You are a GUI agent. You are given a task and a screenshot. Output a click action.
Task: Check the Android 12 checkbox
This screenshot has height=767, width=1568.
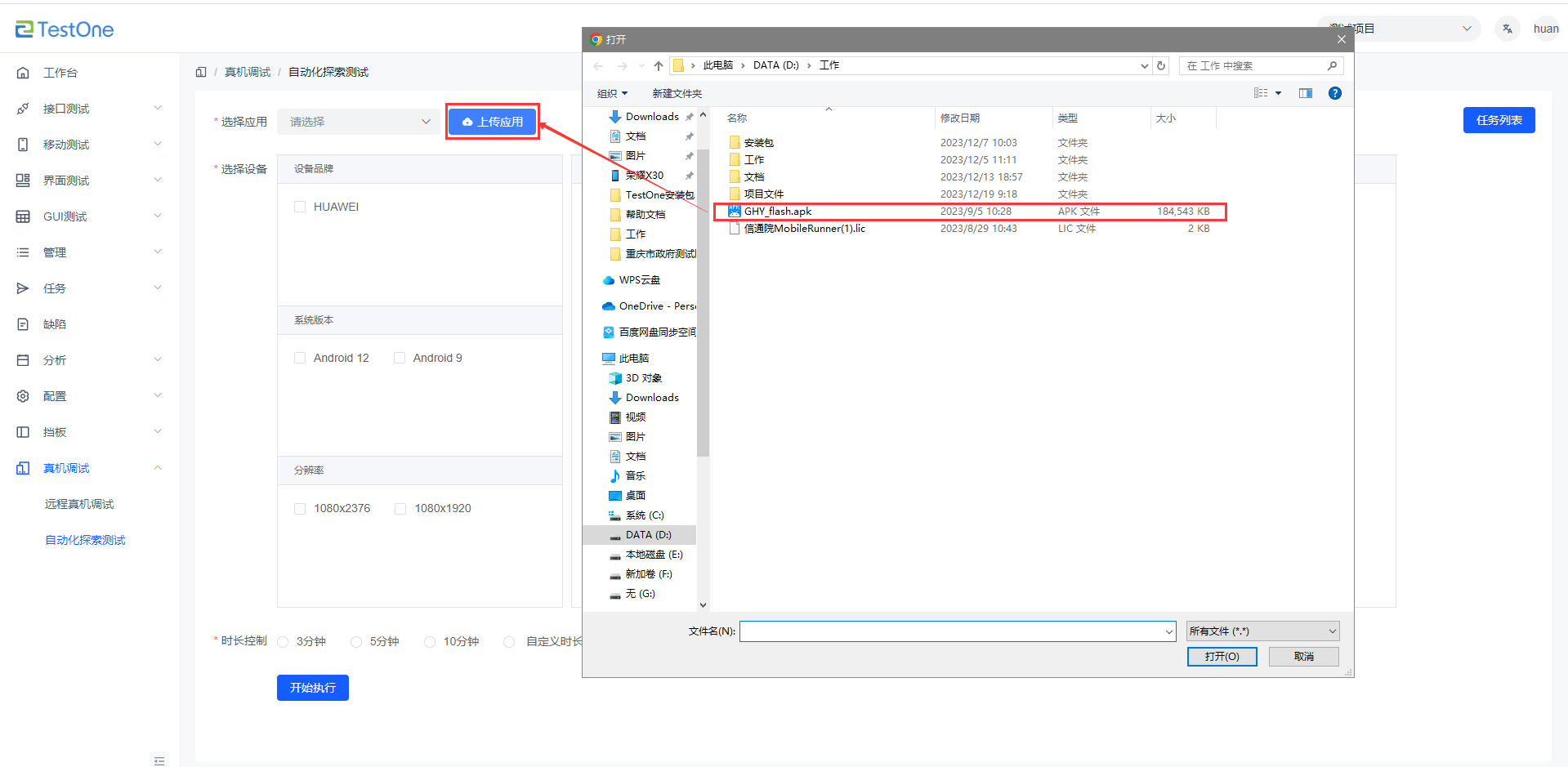(300, 359)
